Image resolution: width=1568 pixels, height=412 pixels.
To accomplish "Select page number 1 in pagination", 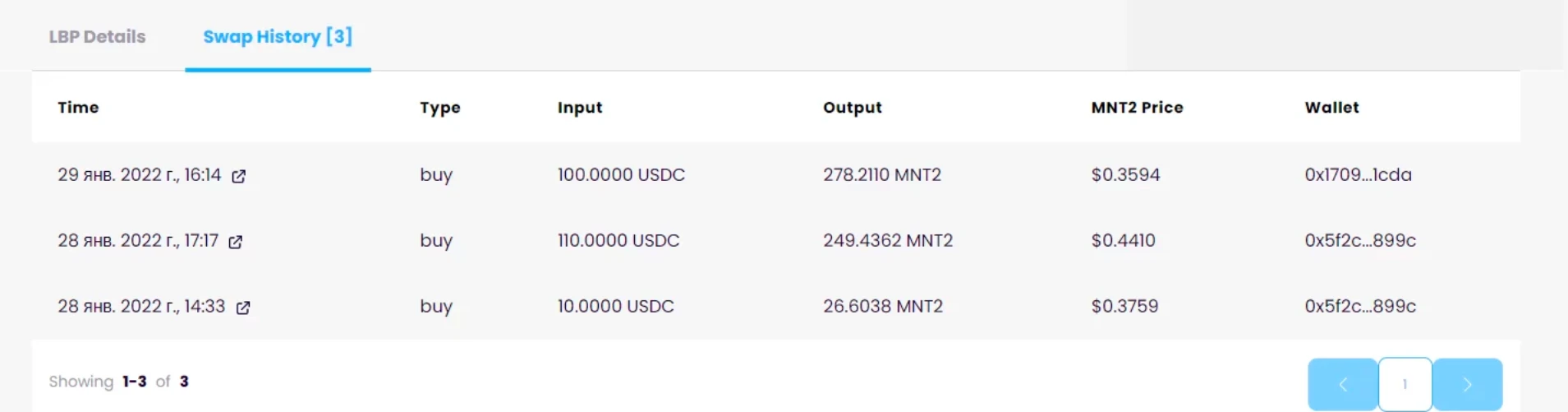I will pos(1405,384).
